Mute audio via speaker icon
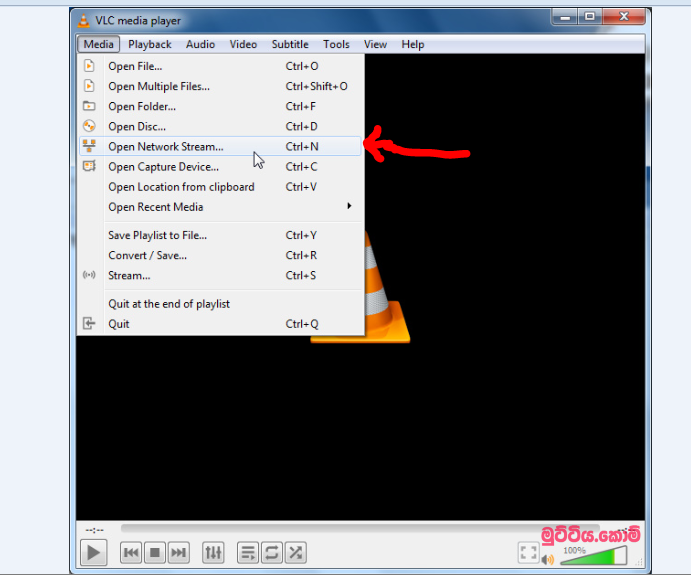Image resolution: width=691 pixels, height=575 pixels. (548, 560)
